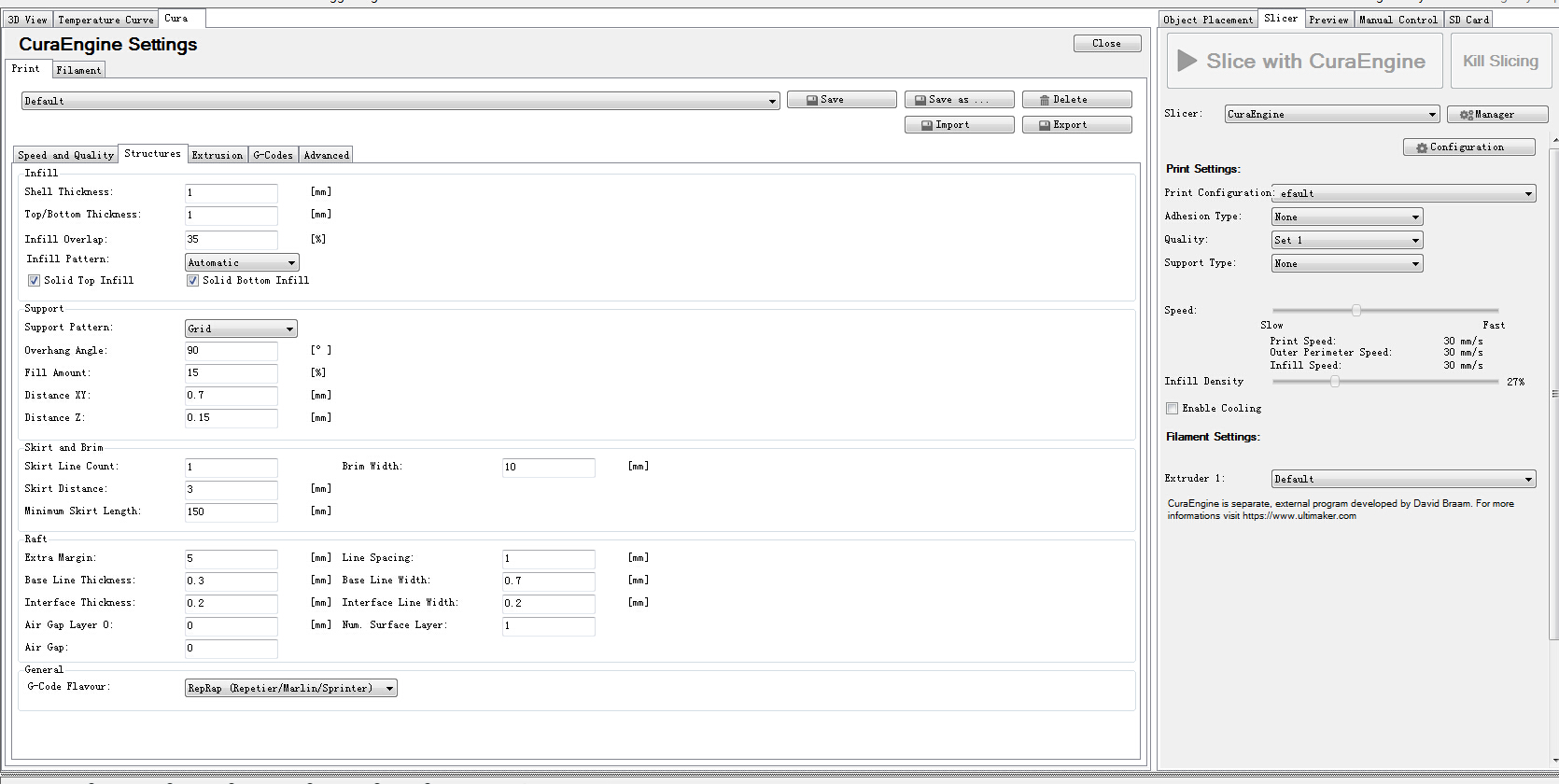Adjust the Speed slider handle
The height and width of the screenshot is (784, 1559).
(1356, 310)
